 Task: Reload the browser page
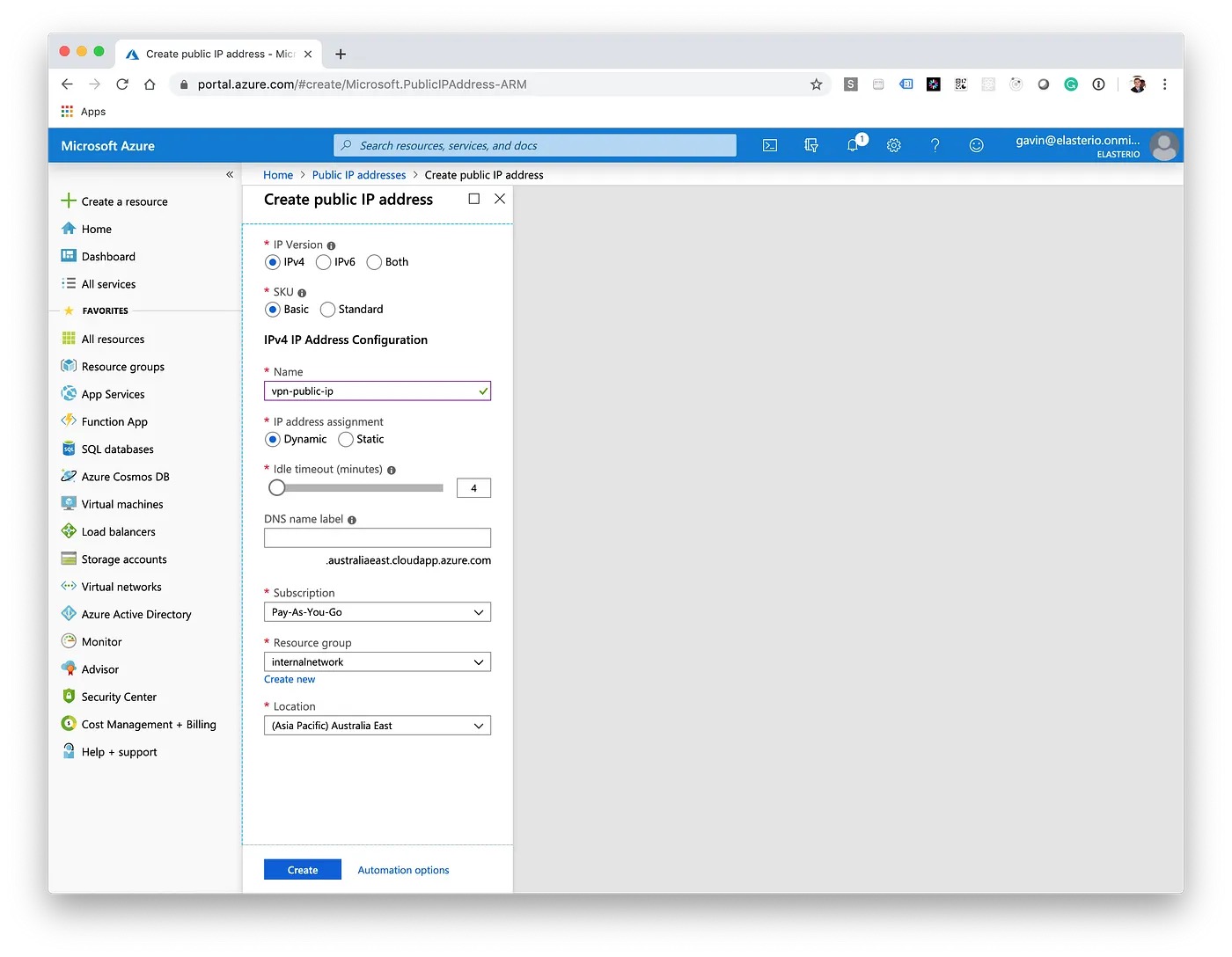122,84
